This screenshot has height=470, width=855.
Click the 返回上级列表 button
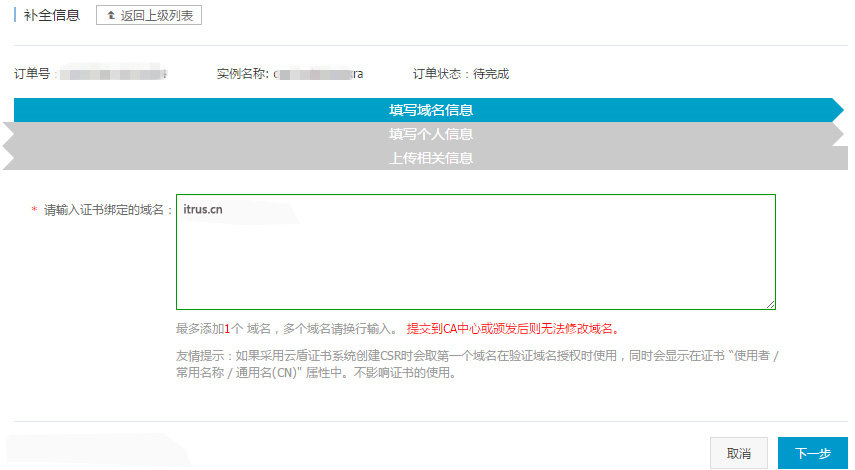coord(149,15)
